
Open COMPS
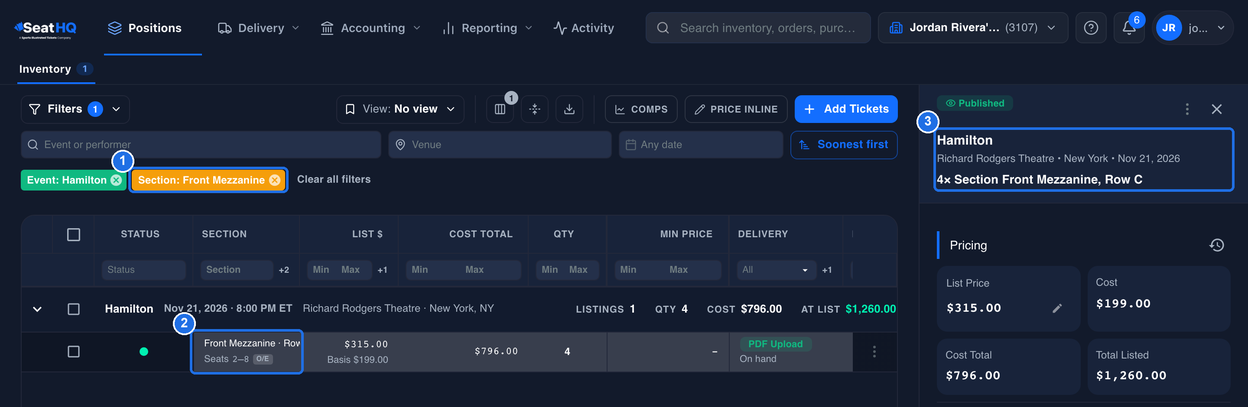pyautogui.click(x=641, y=109)
